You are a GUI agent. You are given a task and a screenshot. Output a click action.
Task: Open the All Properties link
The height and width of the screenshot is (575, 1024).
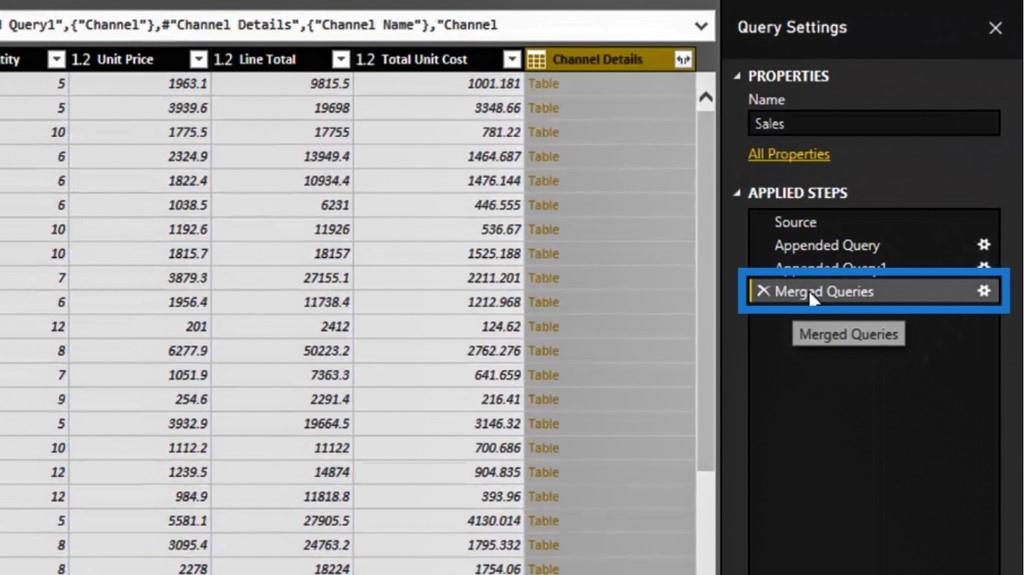pyautogui.click(x=789, y=154)
